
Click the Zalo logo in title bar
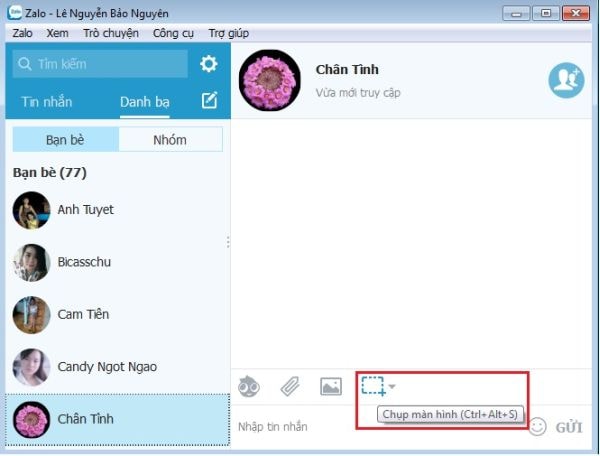pos(14,13)
